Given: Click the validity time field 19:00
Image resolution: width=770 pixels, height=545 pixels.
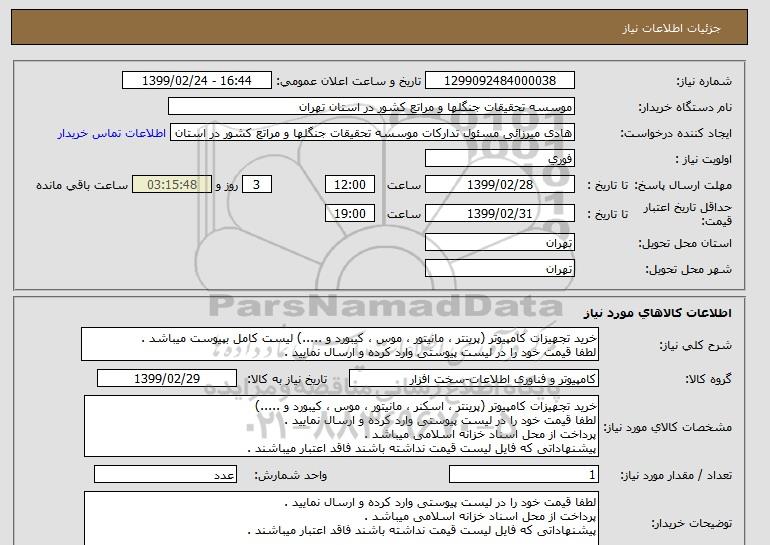Looking at the screenshot, I should point(350,214).
